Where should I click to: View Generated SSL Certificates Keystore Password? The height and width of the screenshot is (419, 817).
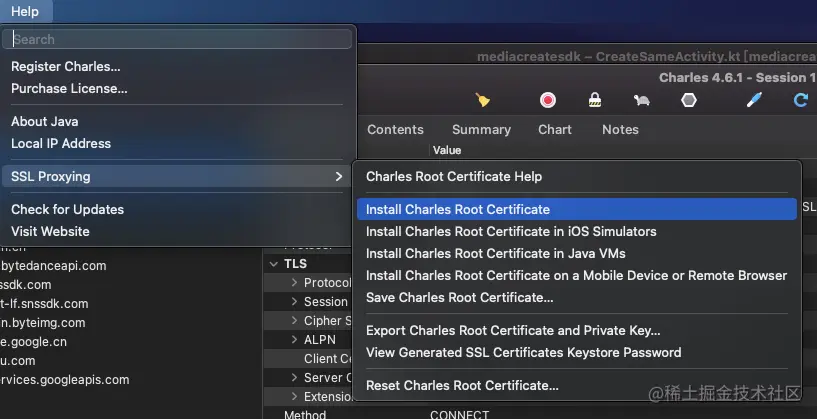pos(524,352)
